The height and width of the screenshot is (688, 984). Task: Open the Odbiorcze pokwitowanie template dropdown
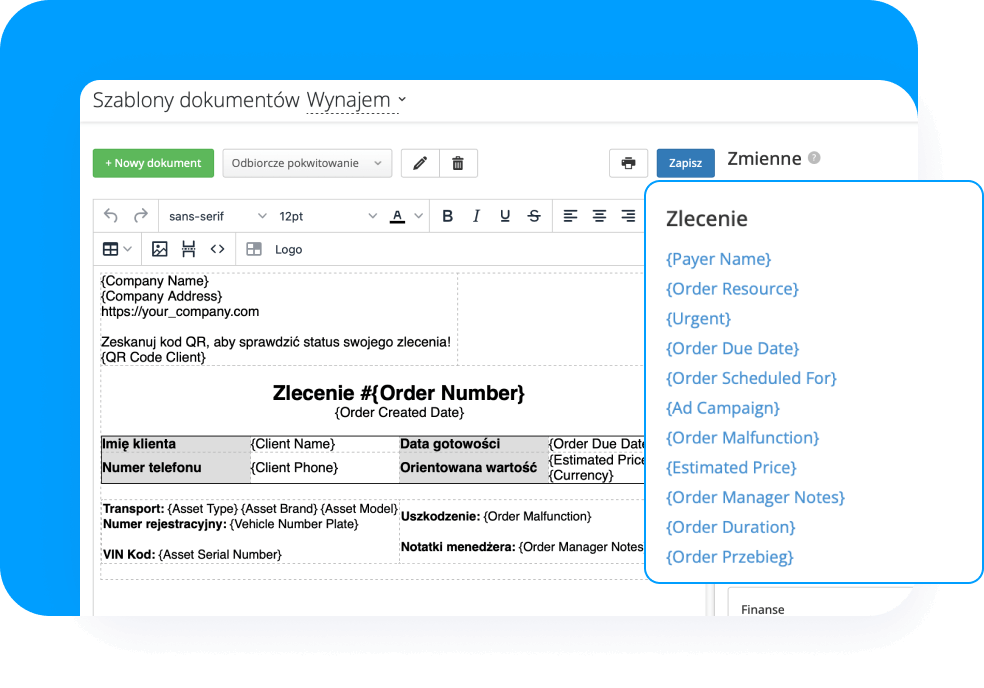point(307,162)
